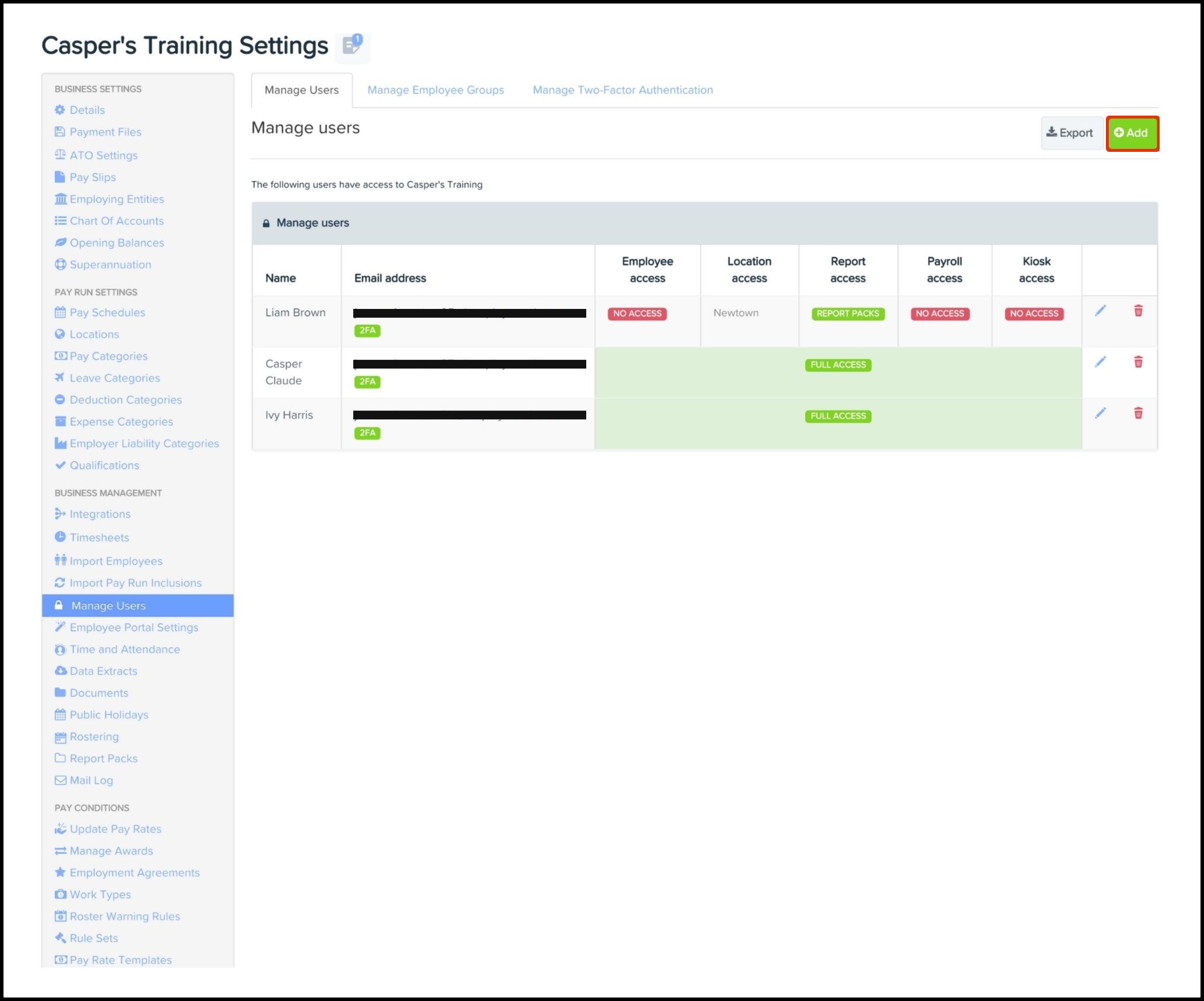Click the Rule Sets sidebar link
The image size is (1204, 1001).
point(93,938)
